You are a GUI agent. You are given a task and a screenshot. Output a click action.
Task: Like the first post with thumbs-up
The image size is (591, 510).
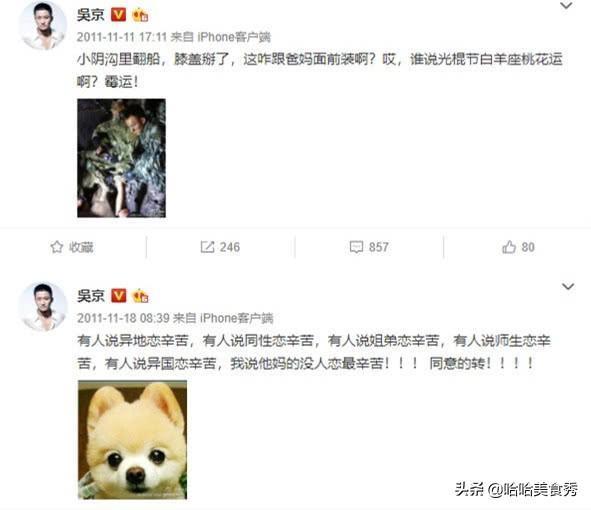[509, 247]
